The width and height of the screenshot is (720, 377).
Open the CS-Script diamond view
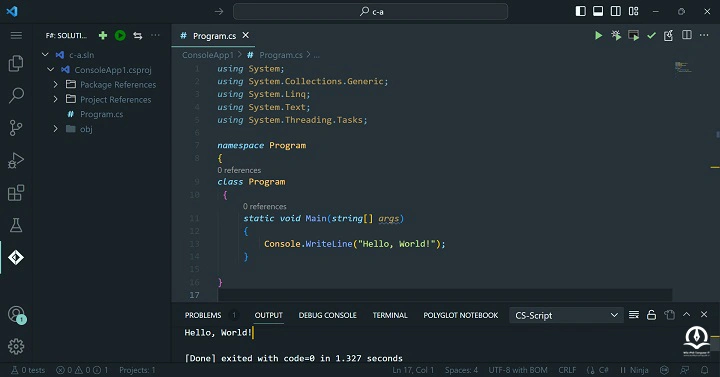(x=16, y=257)
